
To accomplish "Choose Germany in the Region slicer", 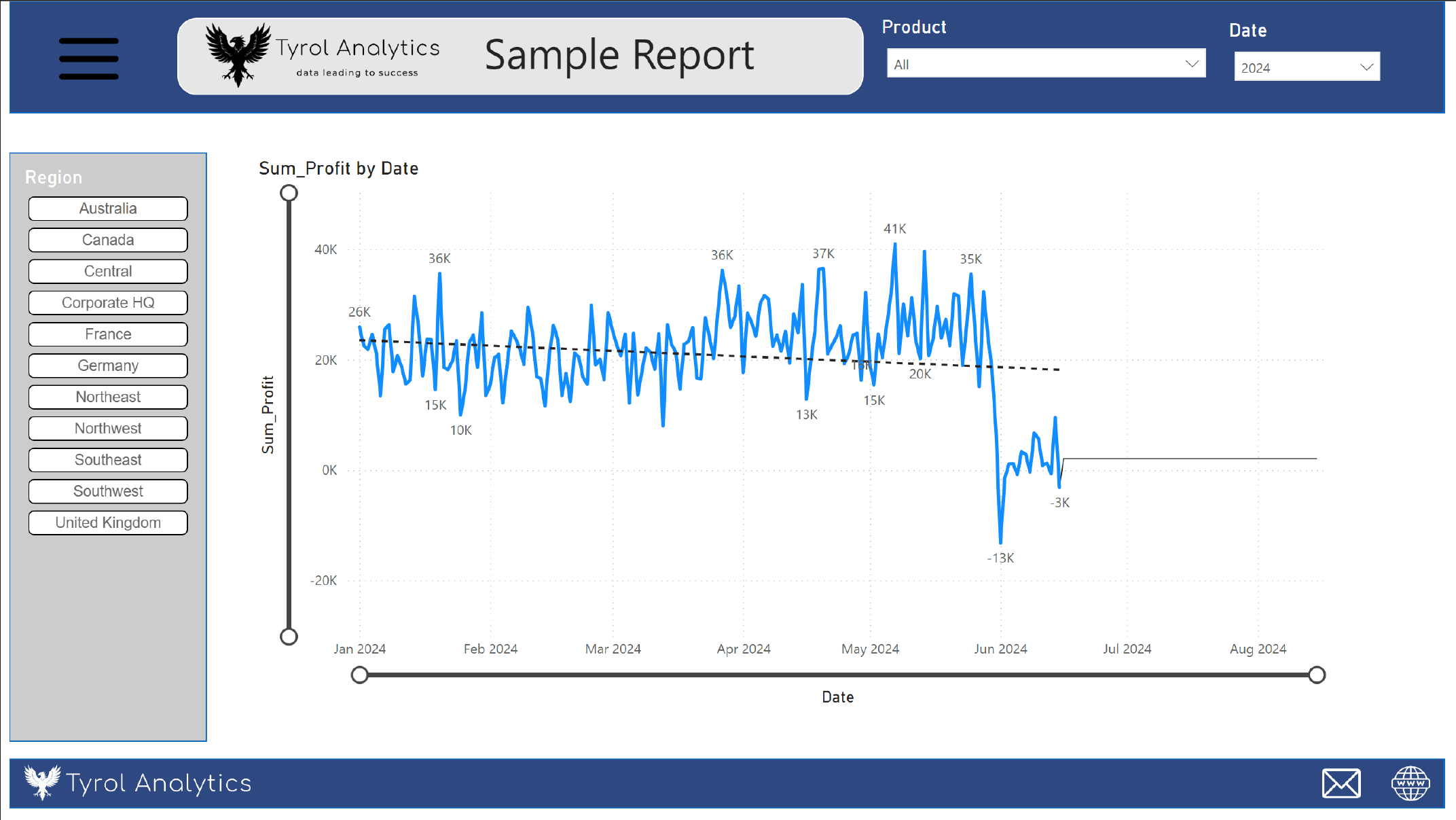I will coord(108,366).
